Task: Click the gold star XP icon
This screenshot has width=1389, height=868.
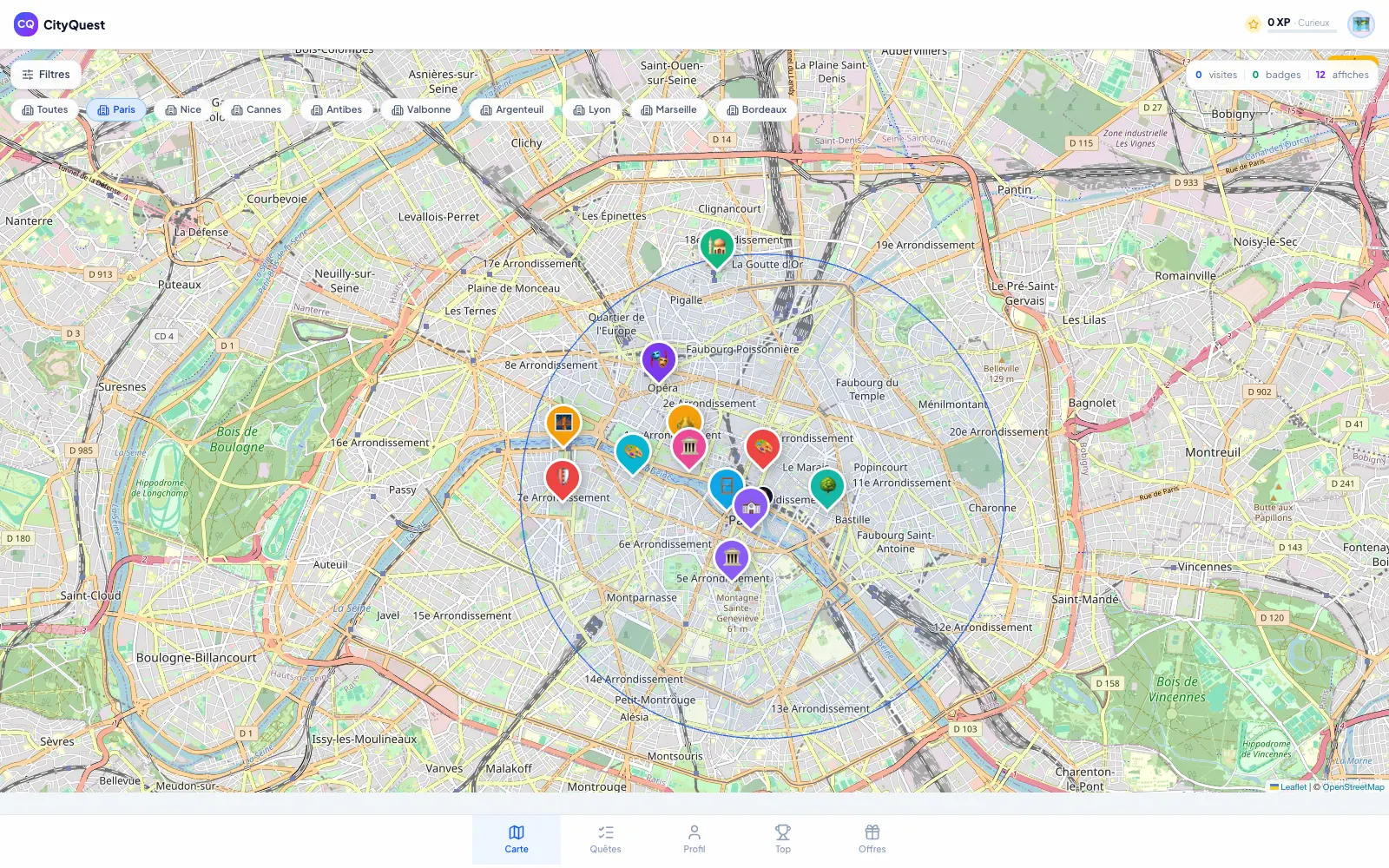Action: click(x=1254, y=24)
